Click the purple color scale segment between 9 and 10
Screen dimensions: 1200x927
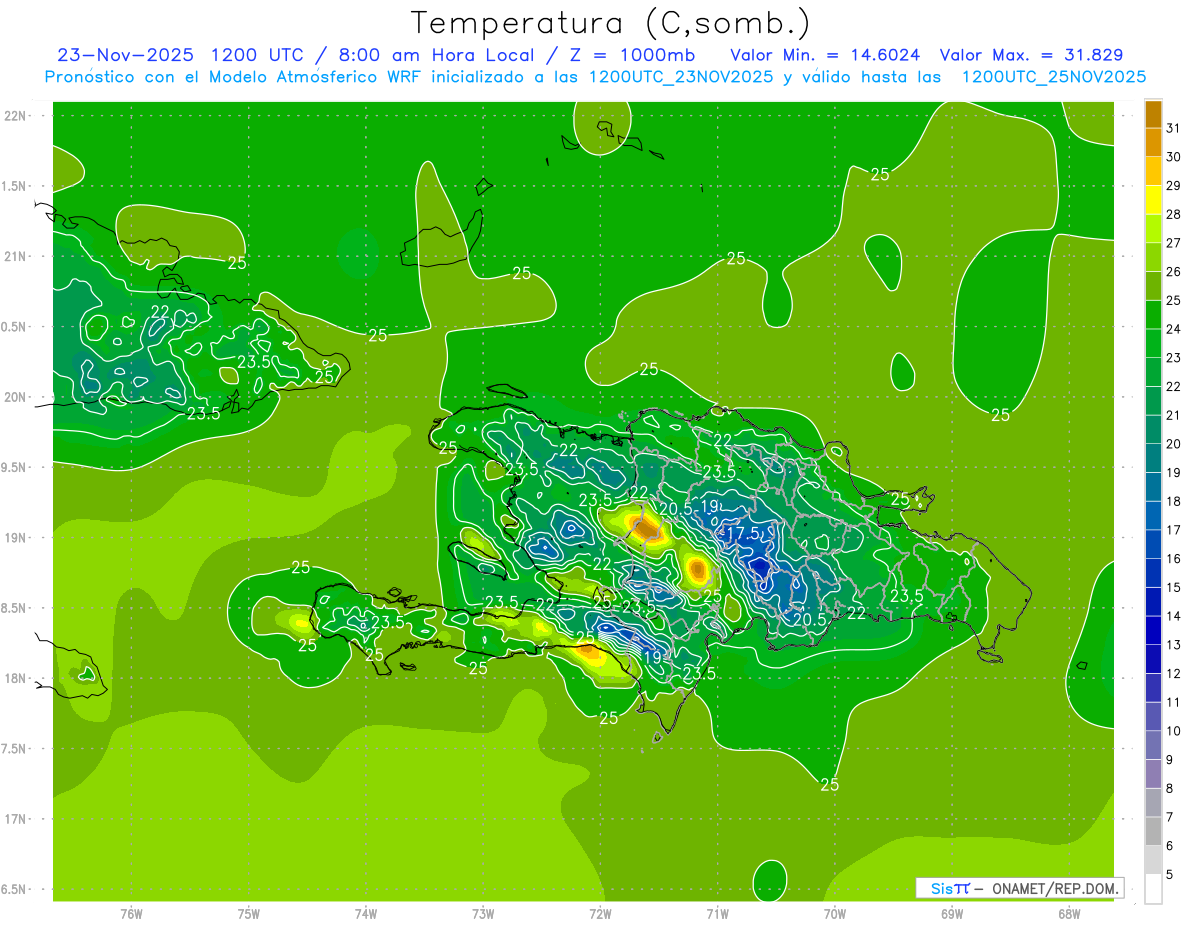(x=1153, y=746)
